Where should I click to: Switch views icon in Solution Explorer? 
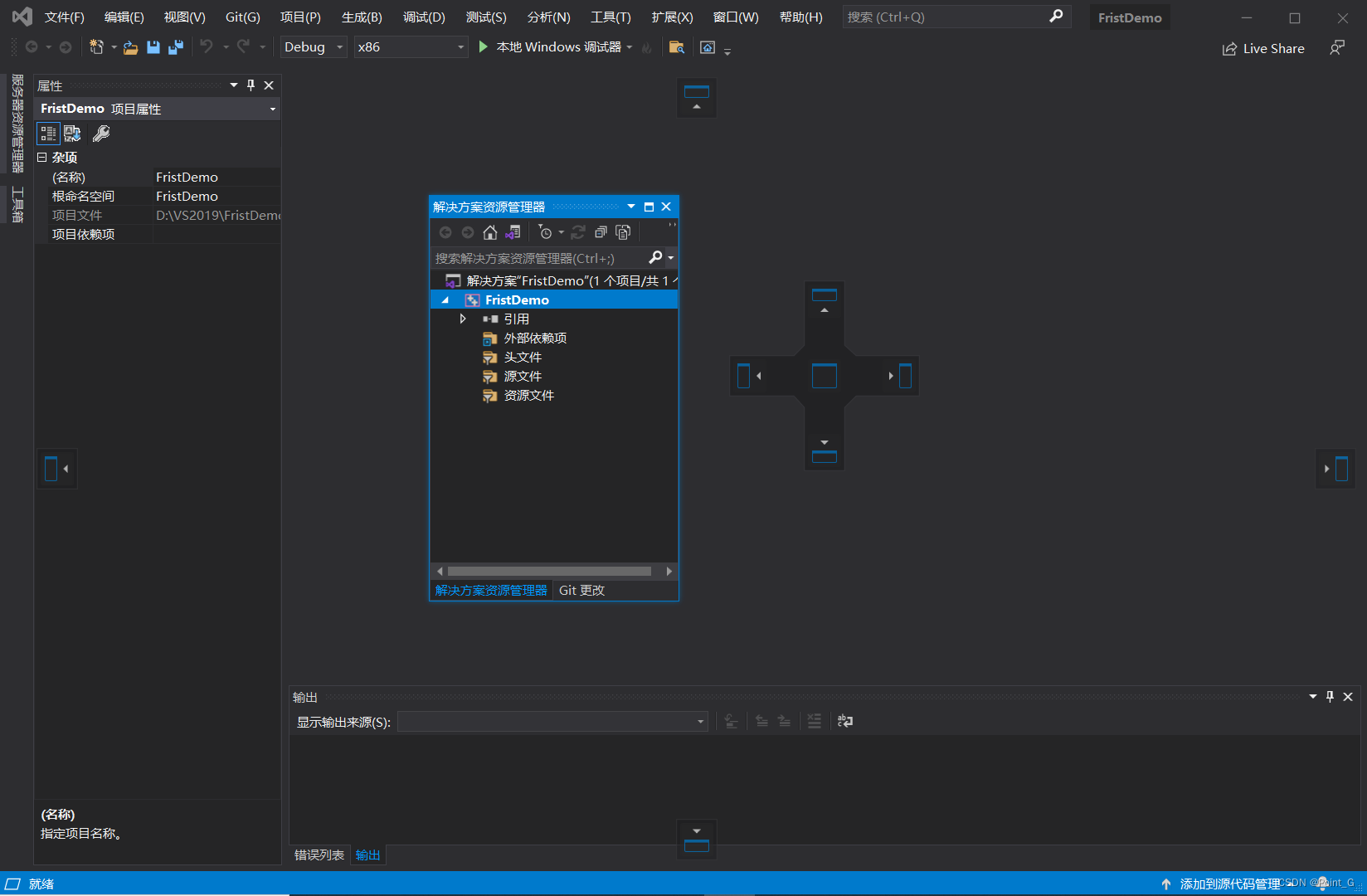tap(513, 232)
